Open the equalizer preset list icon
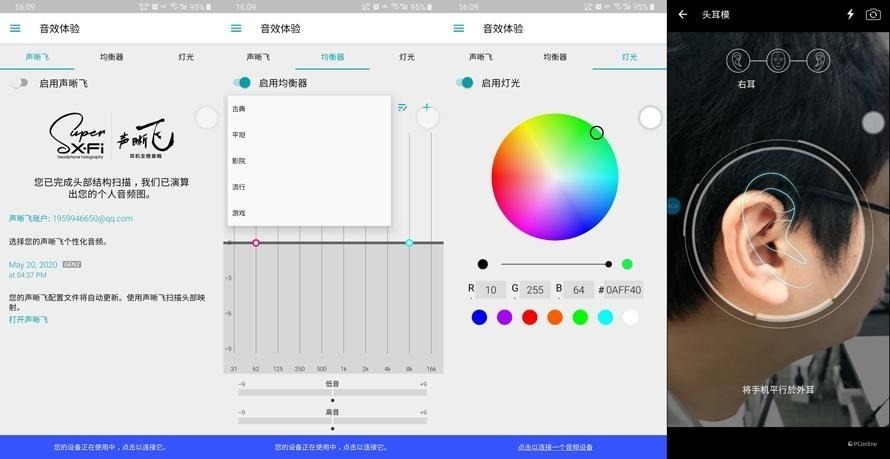890x459 pixels. 402,107
